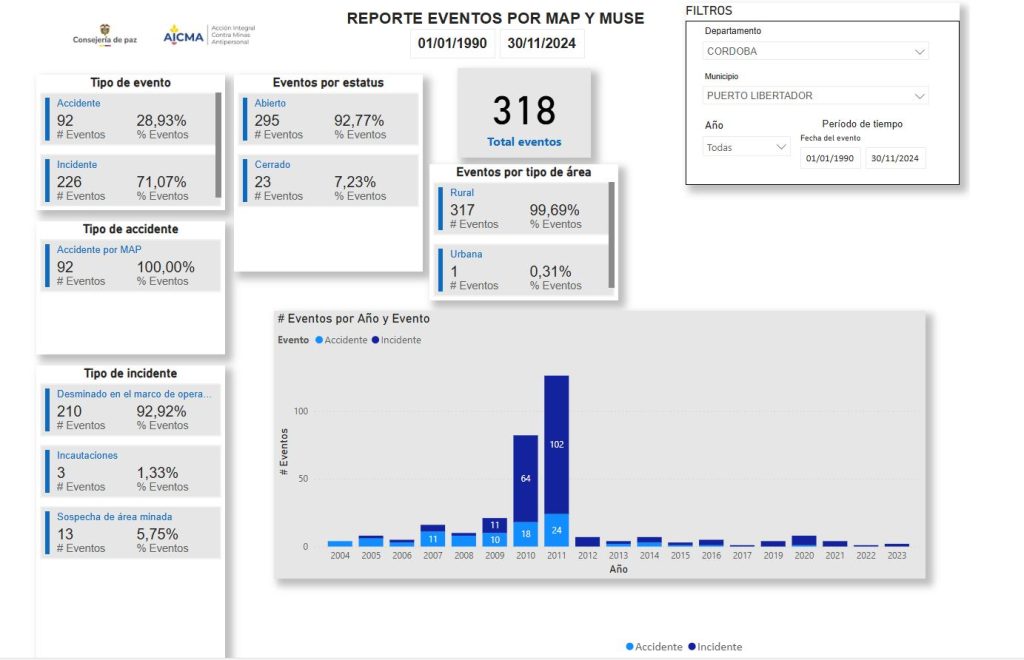1024x660 pixels.
Task: Click the 2010 Accidente bar segment labeled 18
Action: (x=526, y=534)
